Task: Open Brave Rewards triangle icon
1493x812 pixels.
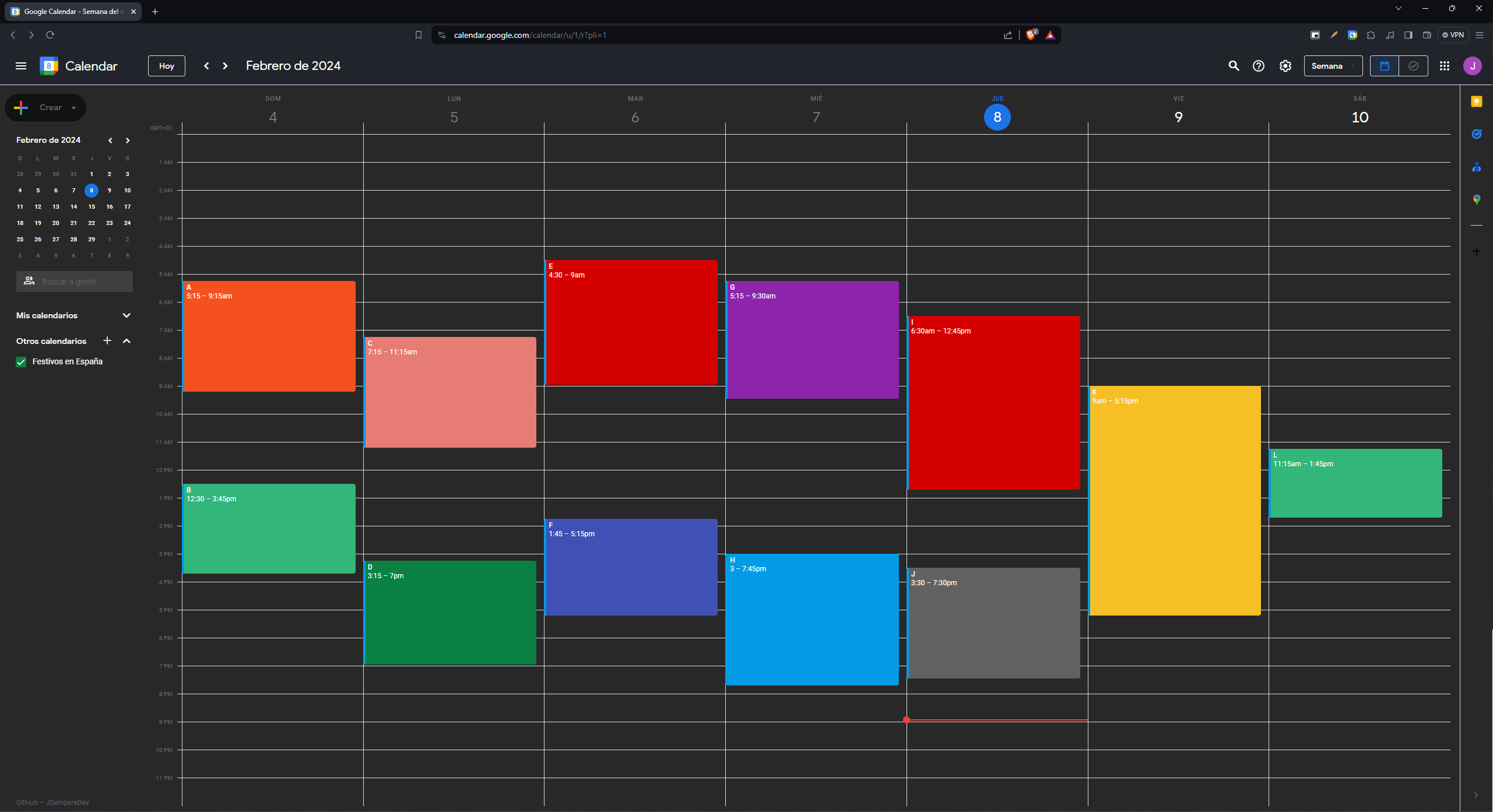Action: point(1050,35)
